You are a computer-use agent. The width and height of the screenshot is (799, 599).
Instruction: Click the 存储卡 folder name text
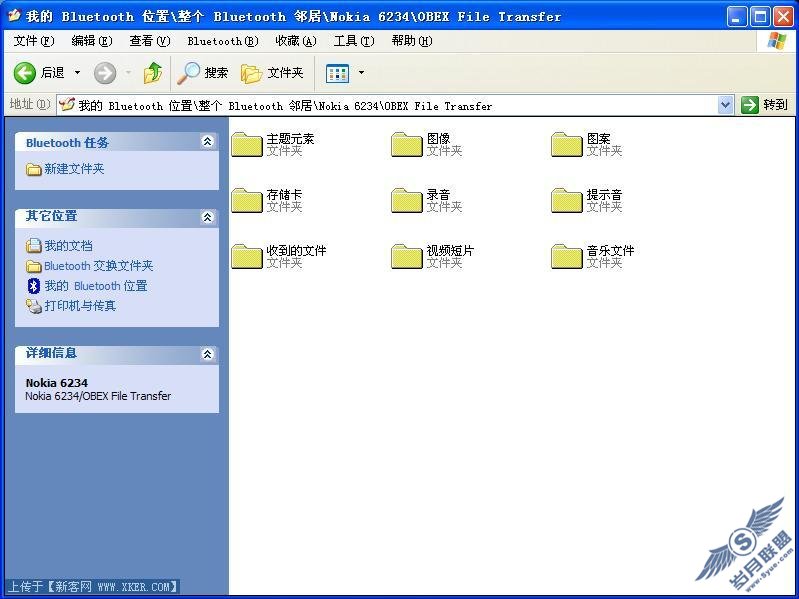click(284, 195)
